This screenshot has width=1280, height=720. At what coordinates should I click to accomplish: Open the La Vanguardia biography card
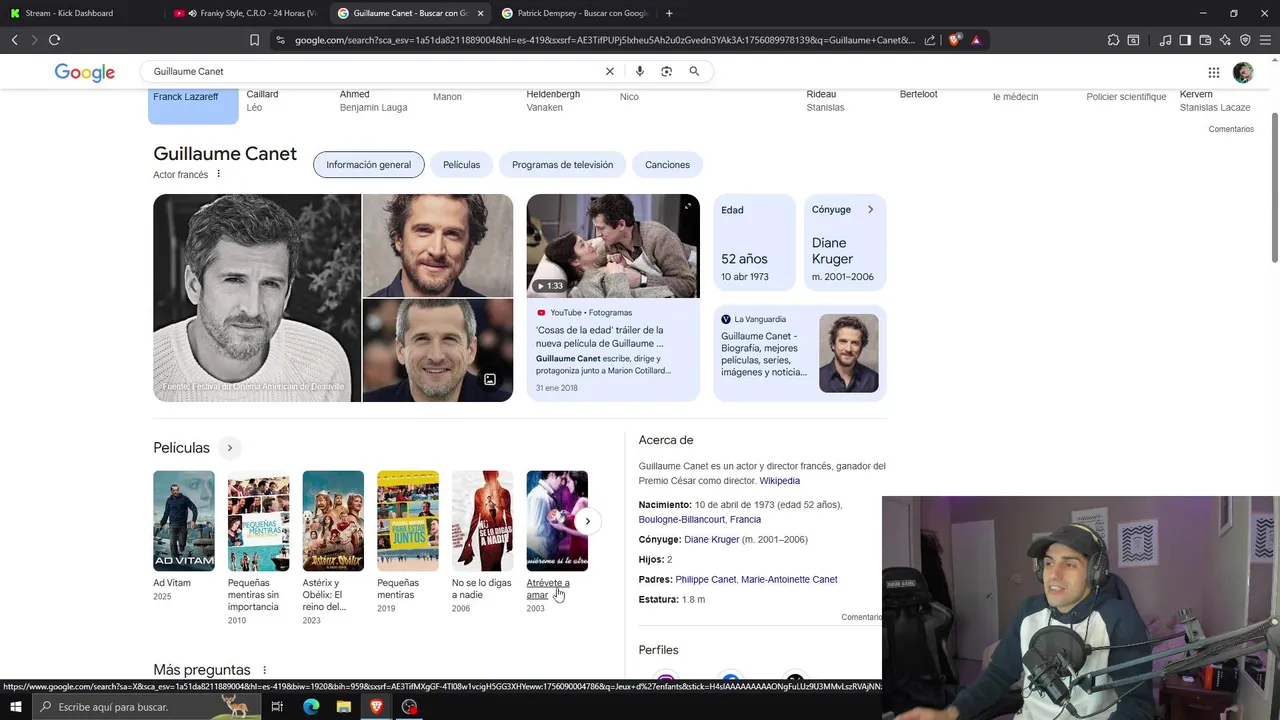click(x=800, y=353)
